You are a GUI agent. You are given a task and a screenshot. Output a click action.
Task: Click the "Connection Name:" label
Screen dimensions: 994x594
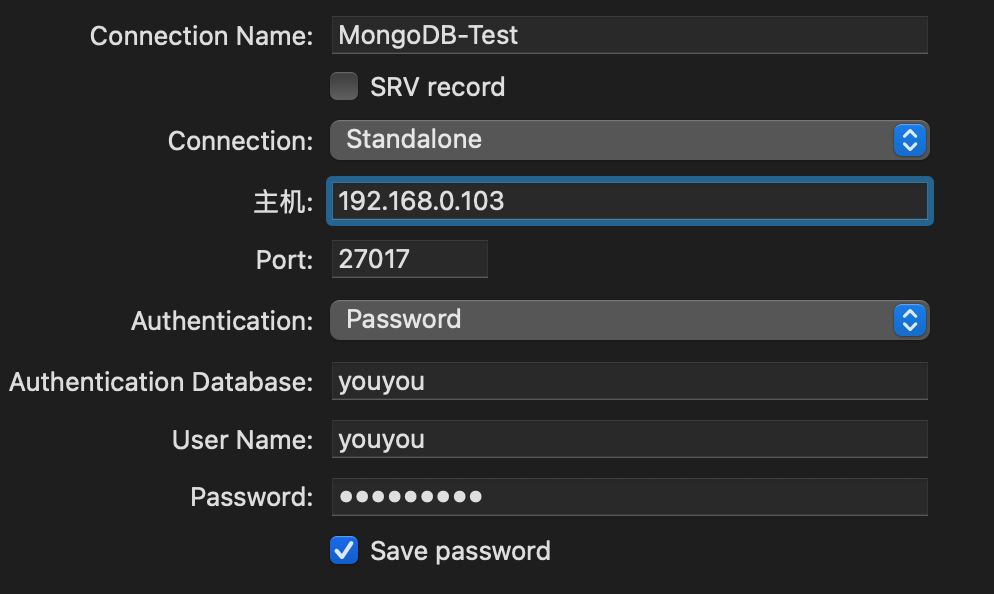(x=201, y=37)
